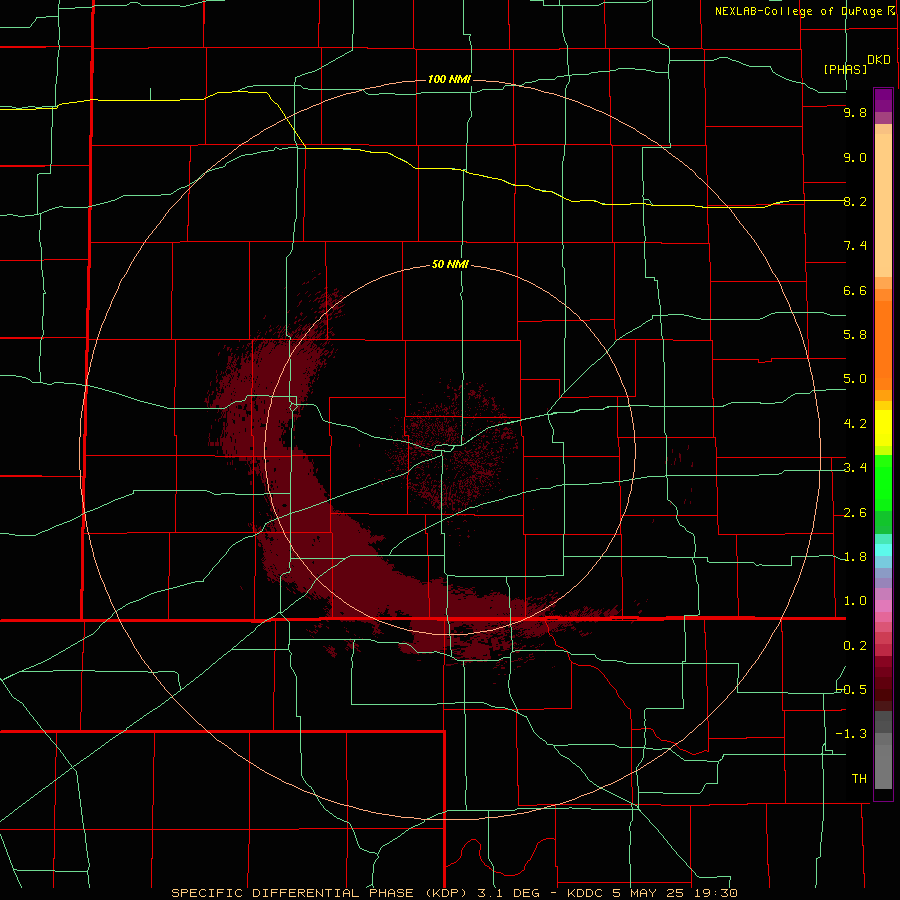The width and height of the screenshot is (900, 900).
Task: Click the 50 NMI range ring label
Action: click(450, 265)
